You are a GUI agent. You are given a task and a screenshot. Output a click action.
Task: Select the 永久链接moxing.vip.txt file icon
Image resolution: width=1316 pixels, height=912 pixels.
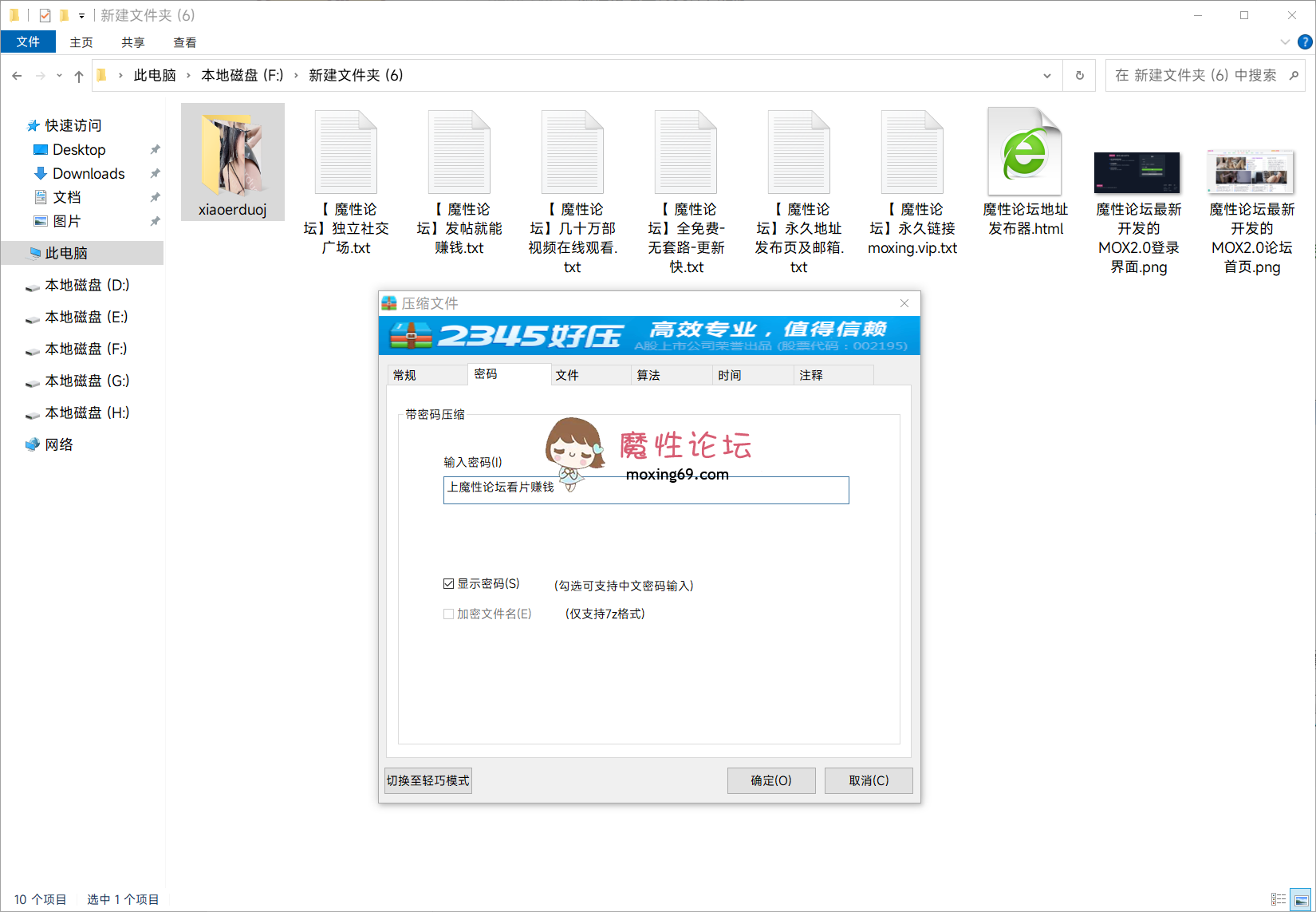point(912,152)
